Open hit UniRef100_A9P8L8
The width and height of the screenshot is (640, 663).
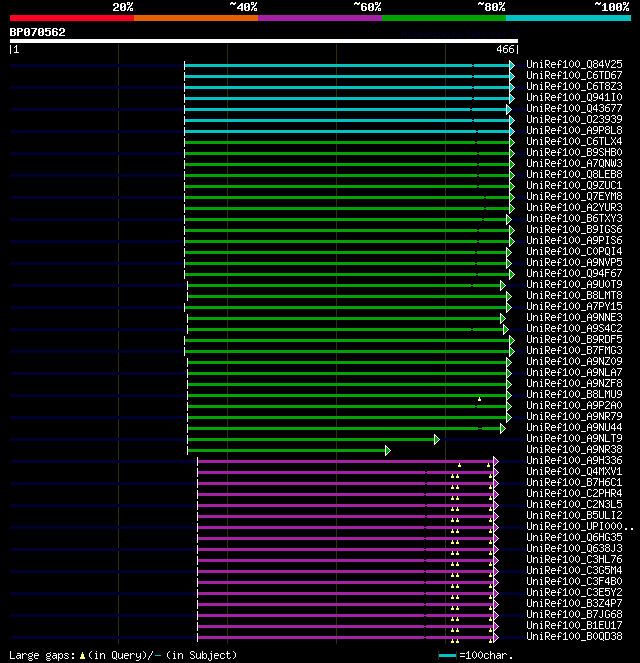[574, 130]
